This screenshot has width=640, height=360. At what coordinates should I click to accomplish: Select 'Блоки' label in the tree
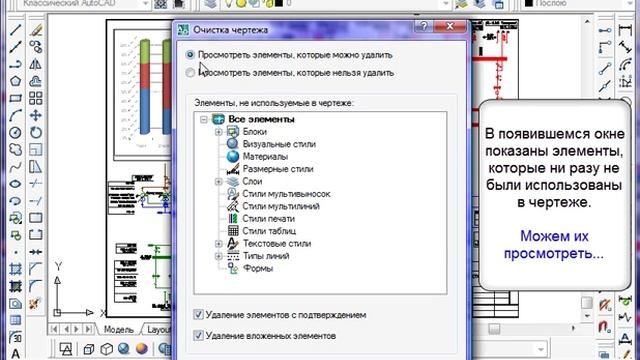(x=255, y=132)
